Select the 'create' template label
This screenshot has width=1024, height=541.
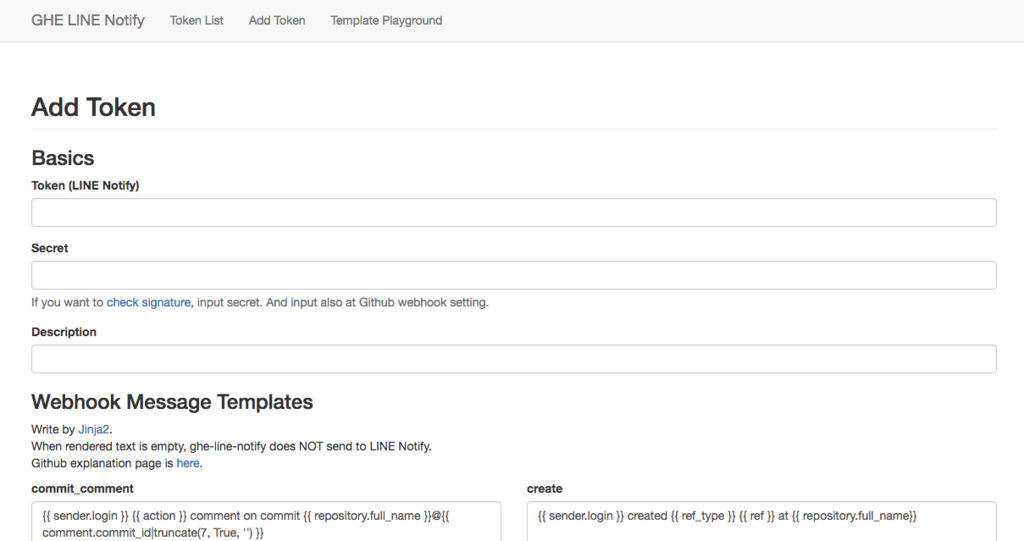(545, 489)
